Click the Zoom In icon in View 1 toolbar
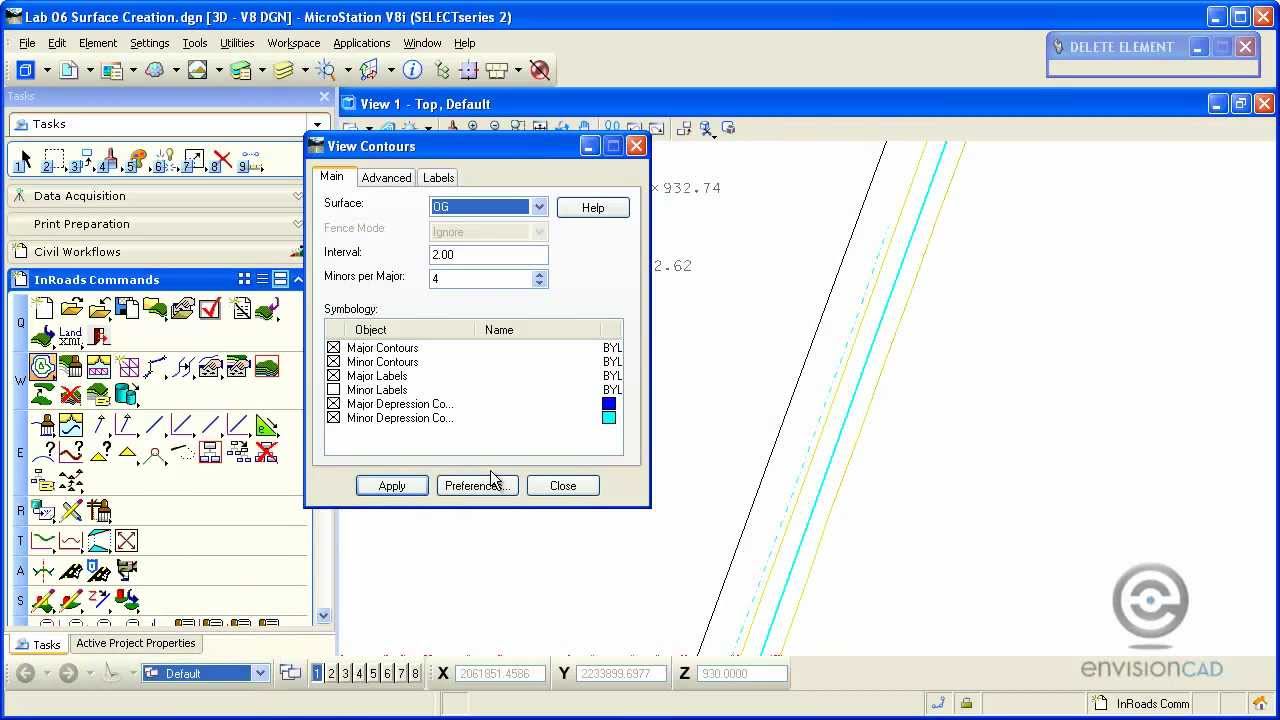This screenshot has height=720, width=1280. tap(473, 128)
